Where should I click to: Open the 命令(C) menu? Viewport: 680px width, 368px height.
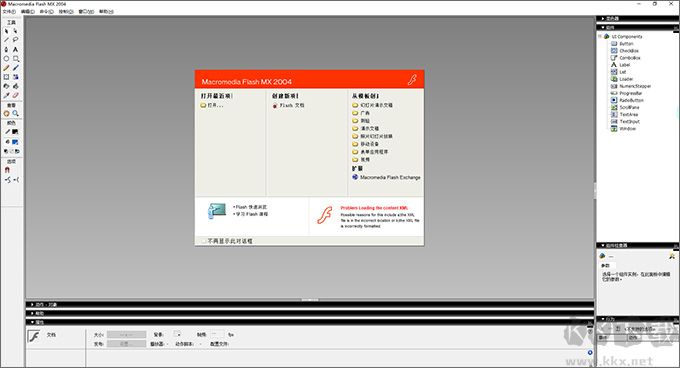pos(47,12)
